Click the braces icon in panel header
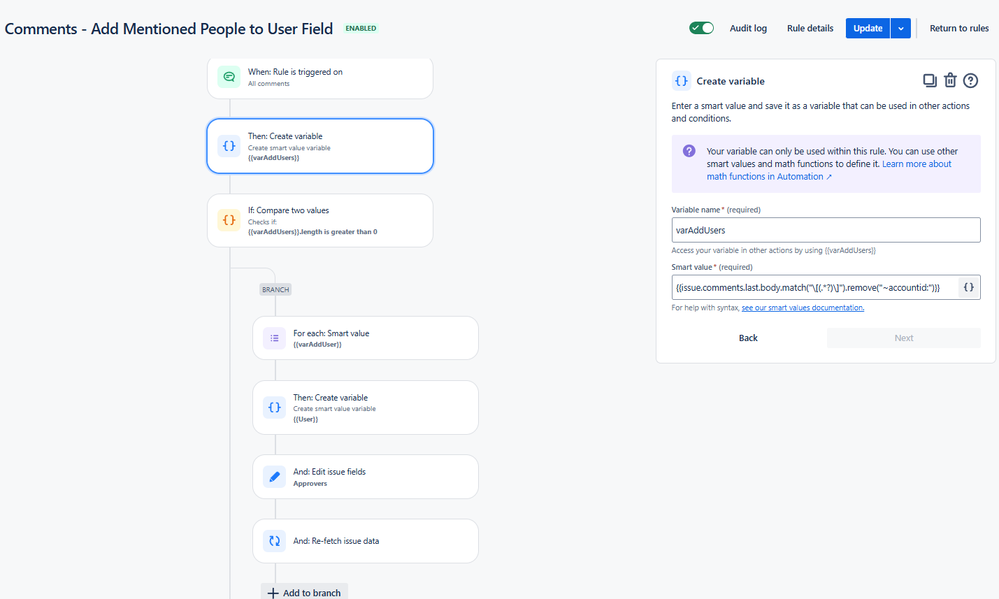This screenshot has width=999, height=599. (681, 81)
